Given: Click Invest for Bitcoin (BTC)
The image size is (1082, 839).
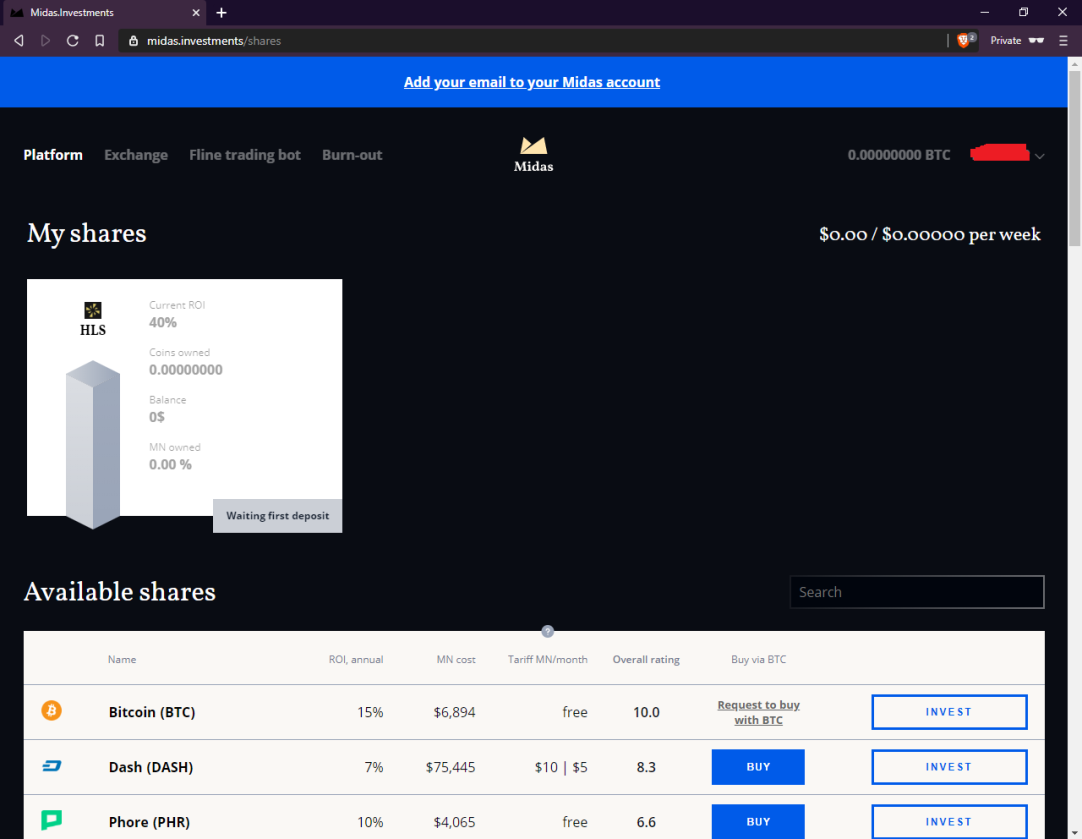Looking at the screenshot, I should [x=949, y=712].
